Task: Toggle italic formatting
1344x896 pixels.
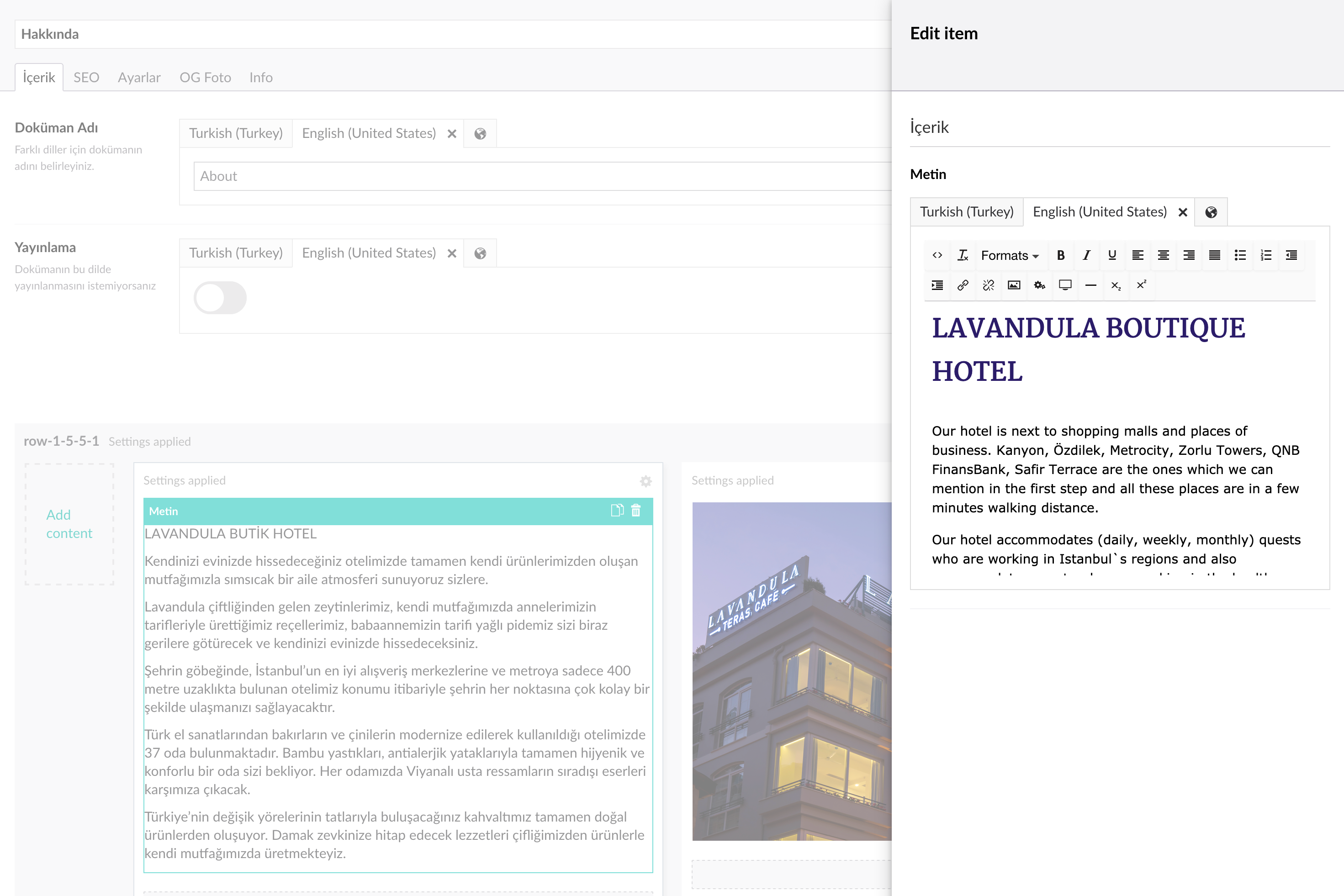Action: (1086, 255)
